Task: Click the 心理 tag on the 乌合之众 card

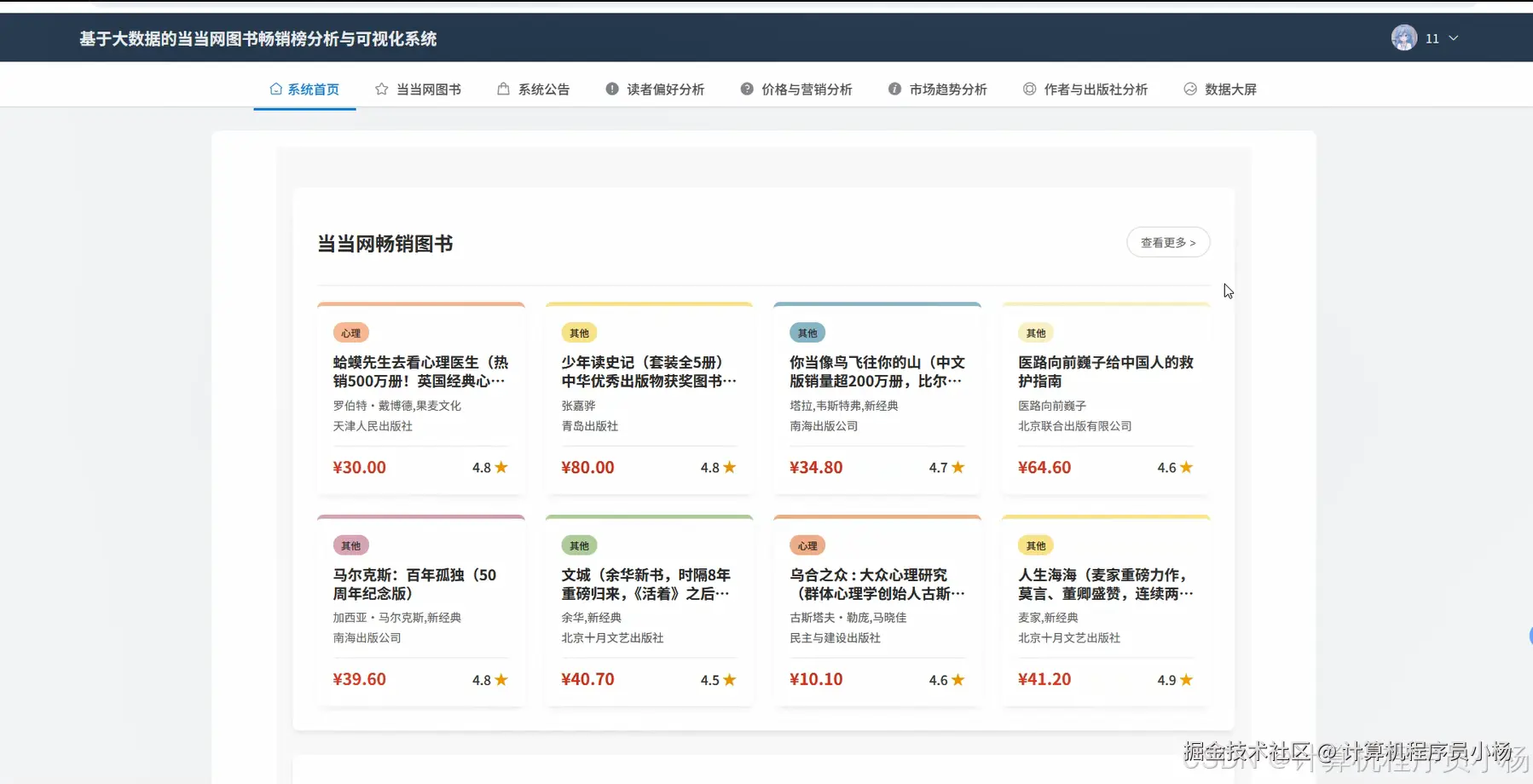Action: 807,545
